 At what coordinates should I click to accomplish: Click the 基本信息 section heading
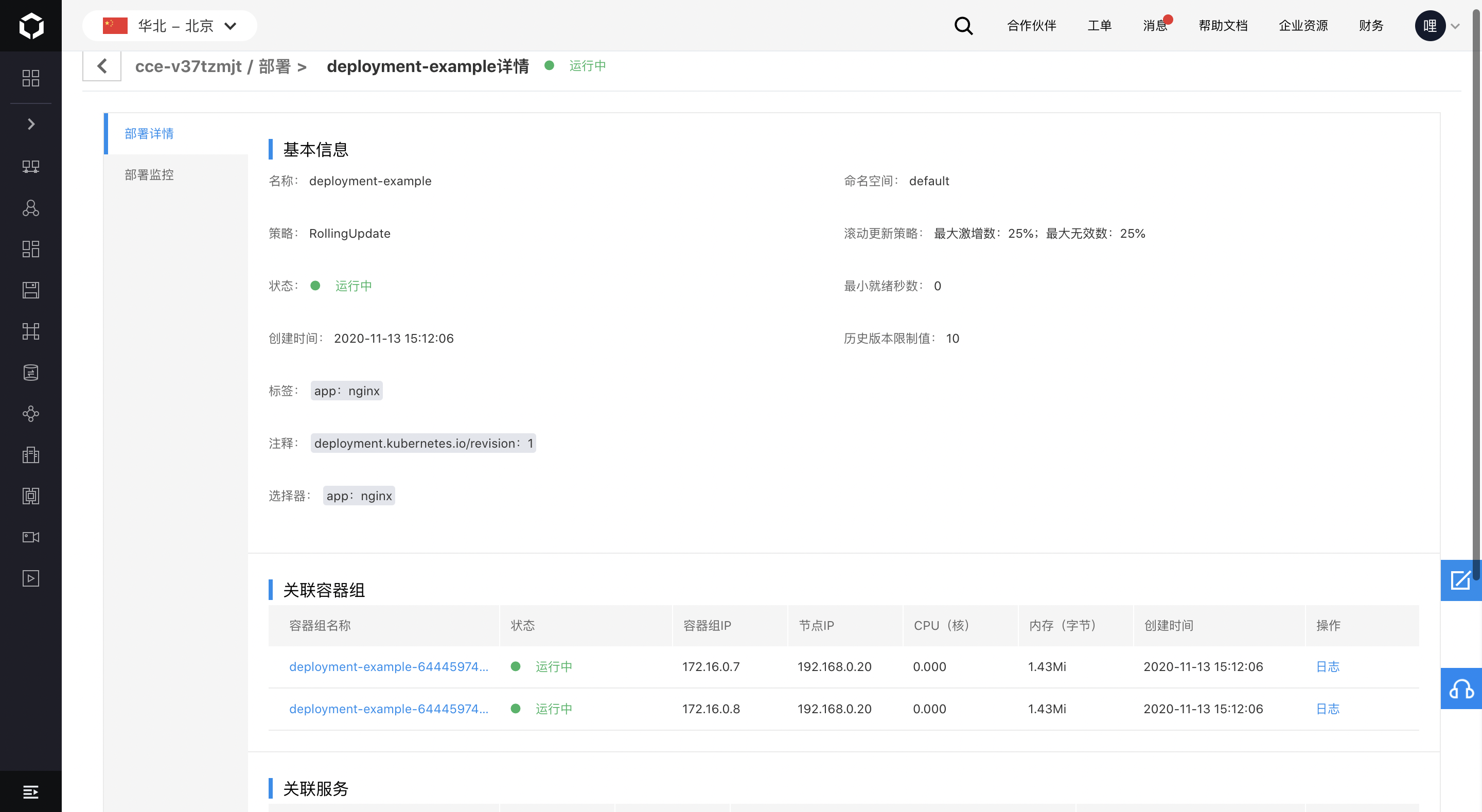point(316,150)
